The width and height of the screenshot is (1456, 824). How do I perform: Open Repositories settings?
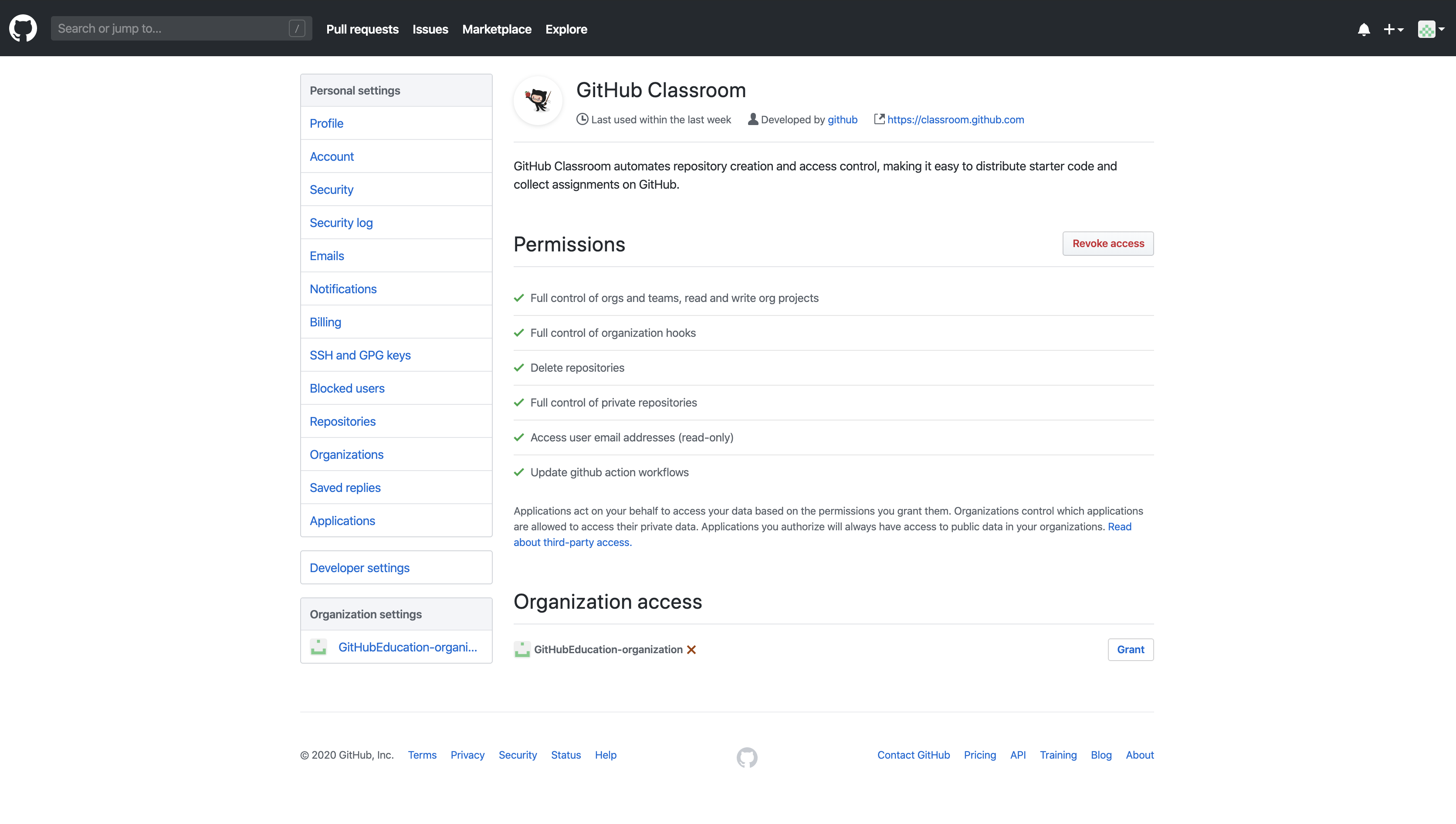[x=396, y=421]
